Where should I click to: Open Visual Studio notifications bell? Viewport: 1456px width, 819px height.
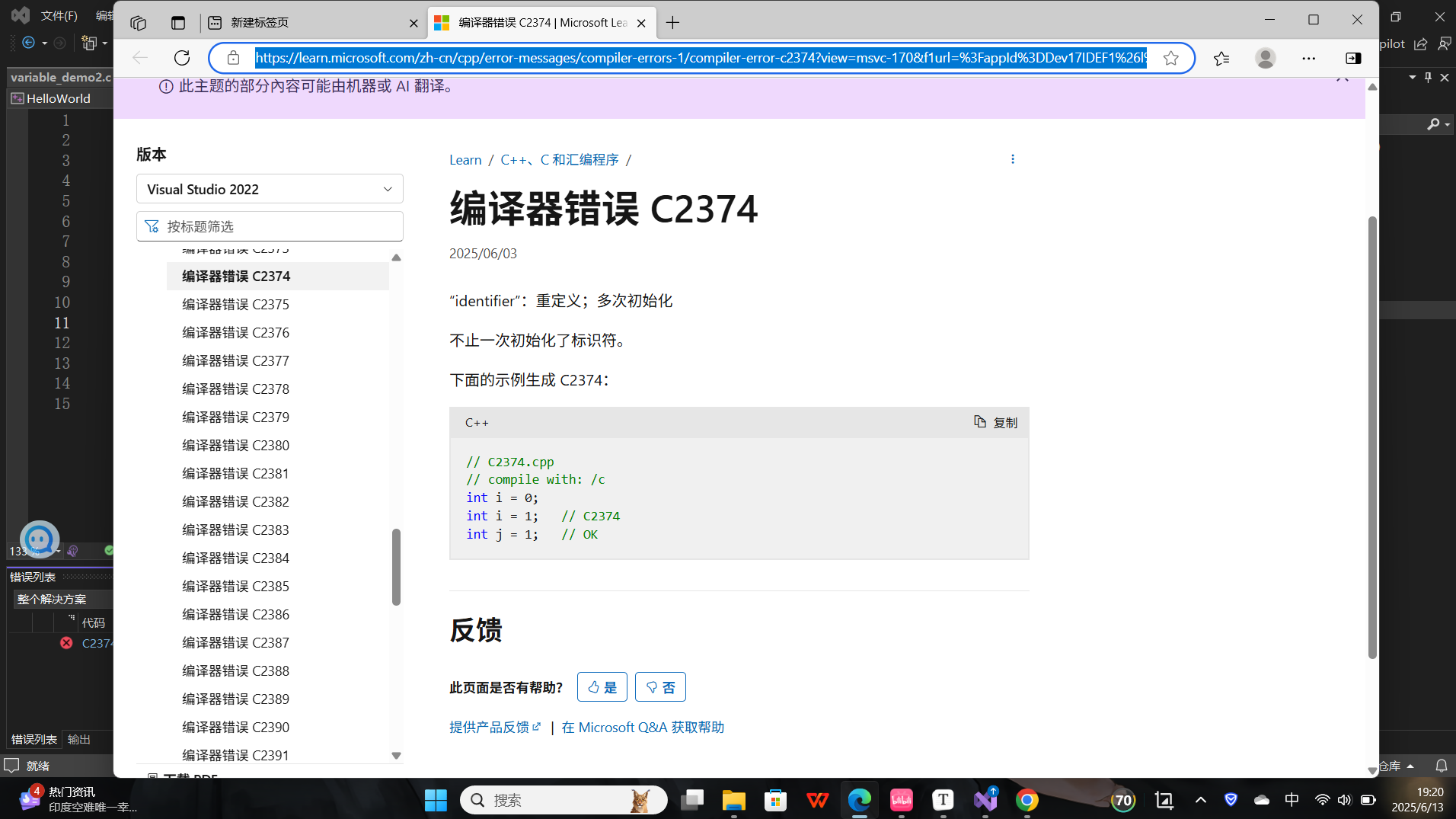click(1442, 766)
